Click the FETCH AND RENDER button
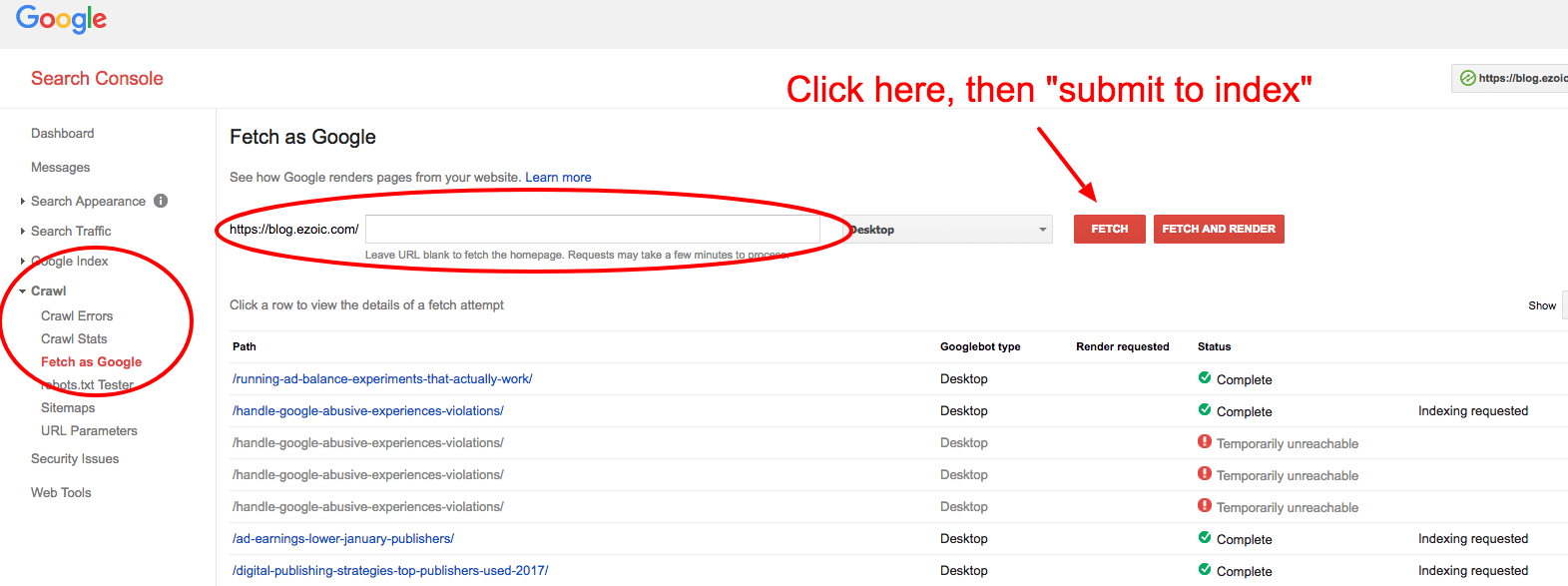1568x586 pixels. (x=1219, y=229)
